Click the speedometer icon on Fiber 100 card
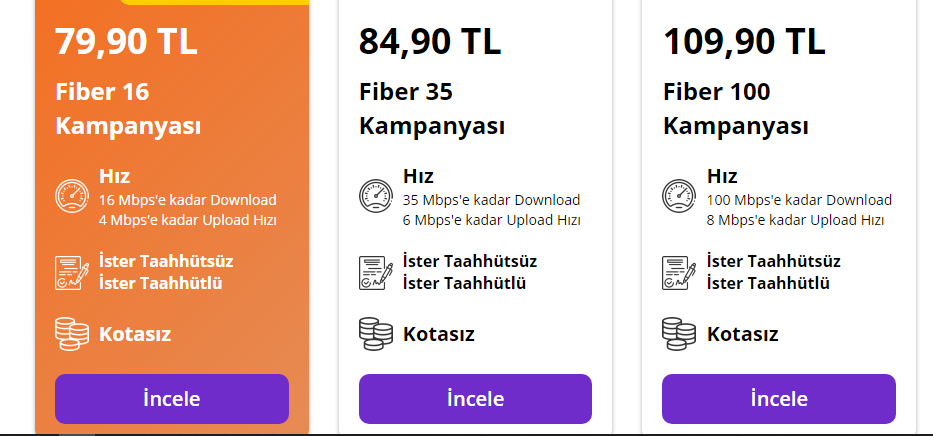The image size is (933, 436). pyautogui.click(x=680, y=196)
